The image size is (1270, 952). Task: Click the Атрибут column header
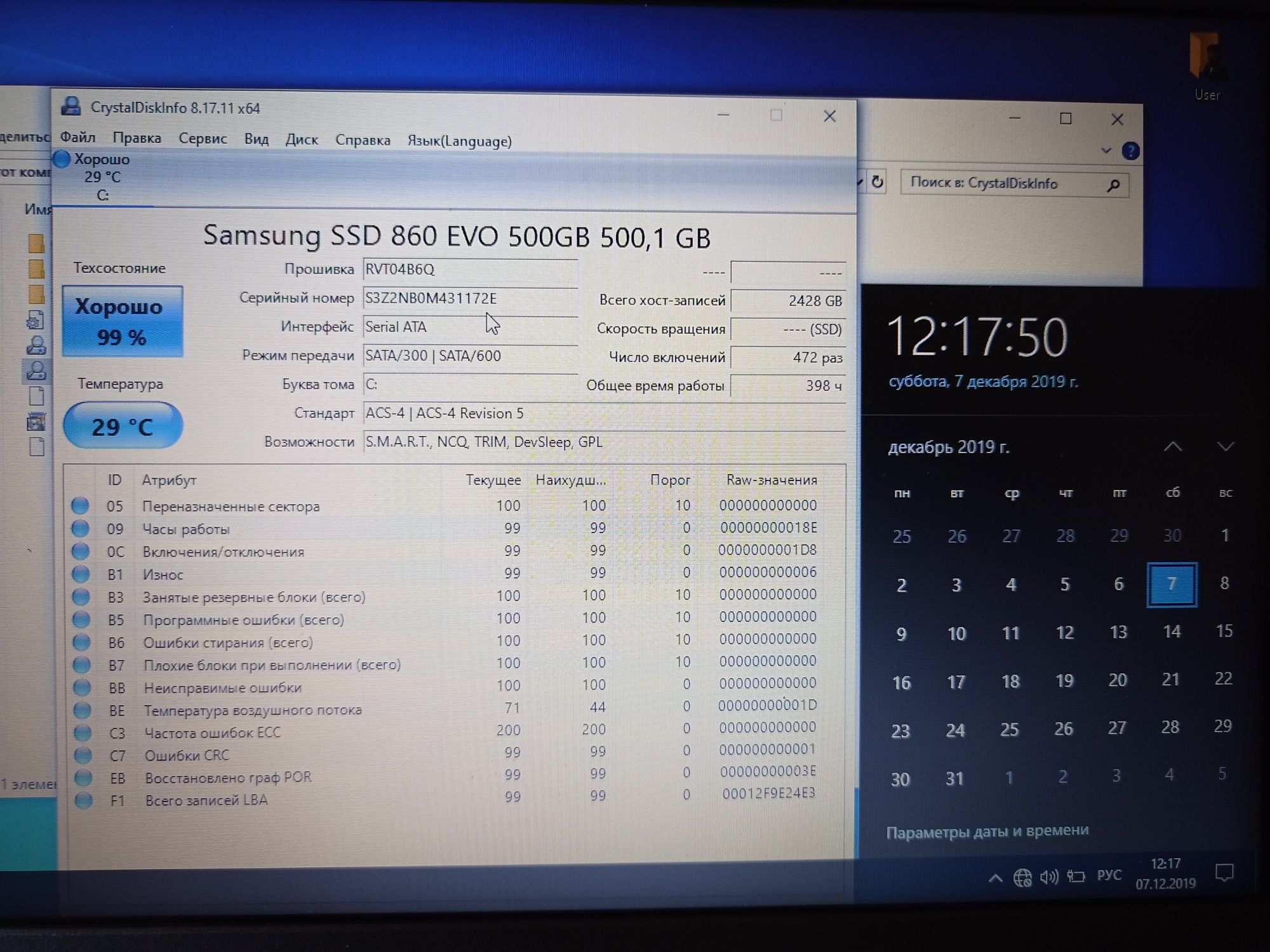coord(169,480)
